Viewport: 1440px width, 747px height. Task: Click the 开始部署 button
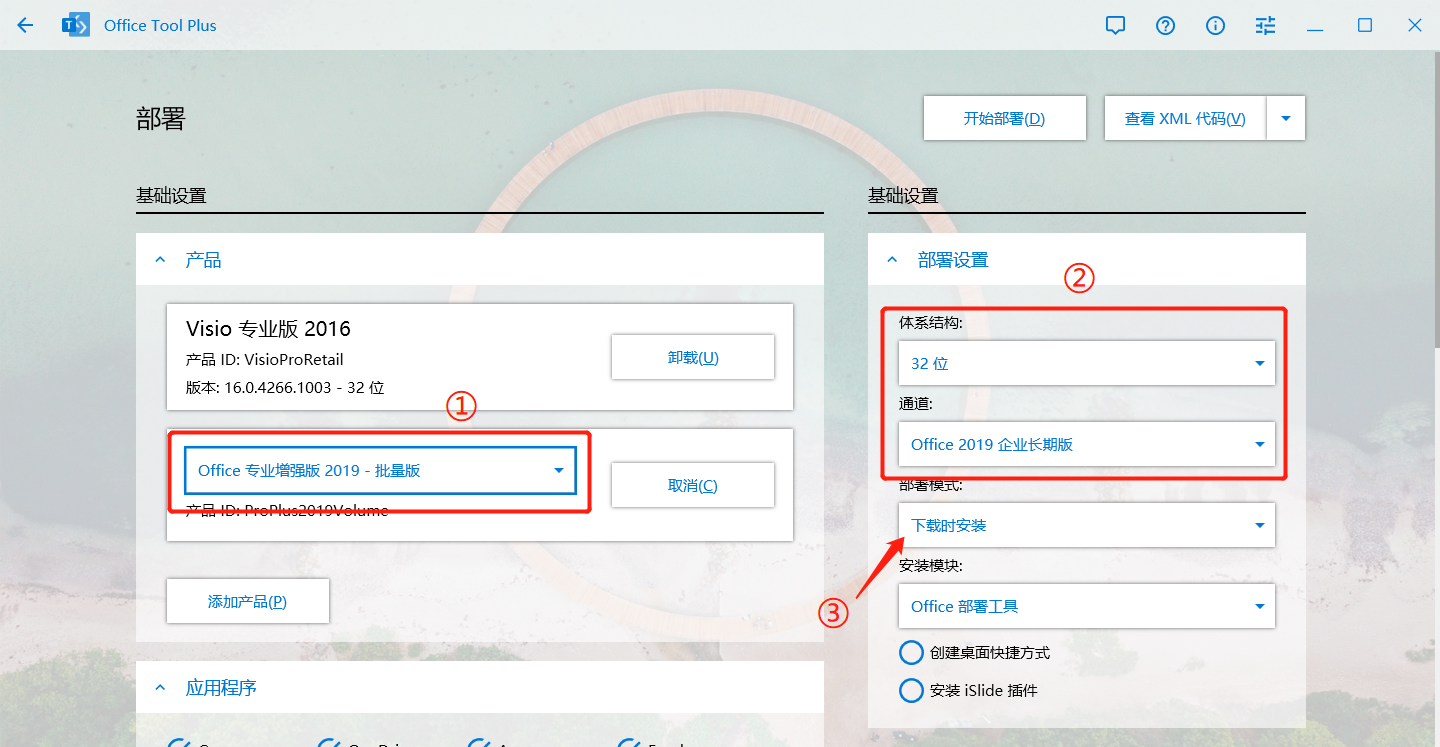click(1004, 118)
